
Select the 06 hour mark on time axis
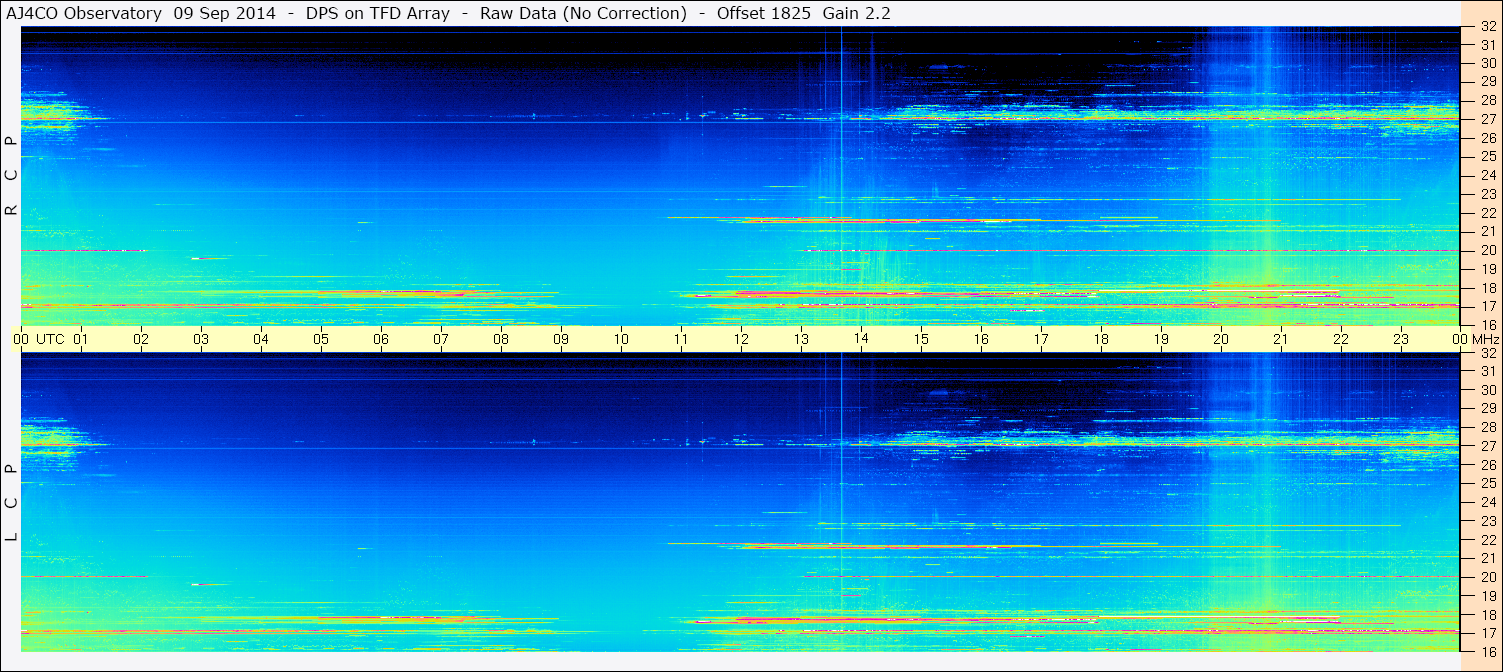(381, 339)
